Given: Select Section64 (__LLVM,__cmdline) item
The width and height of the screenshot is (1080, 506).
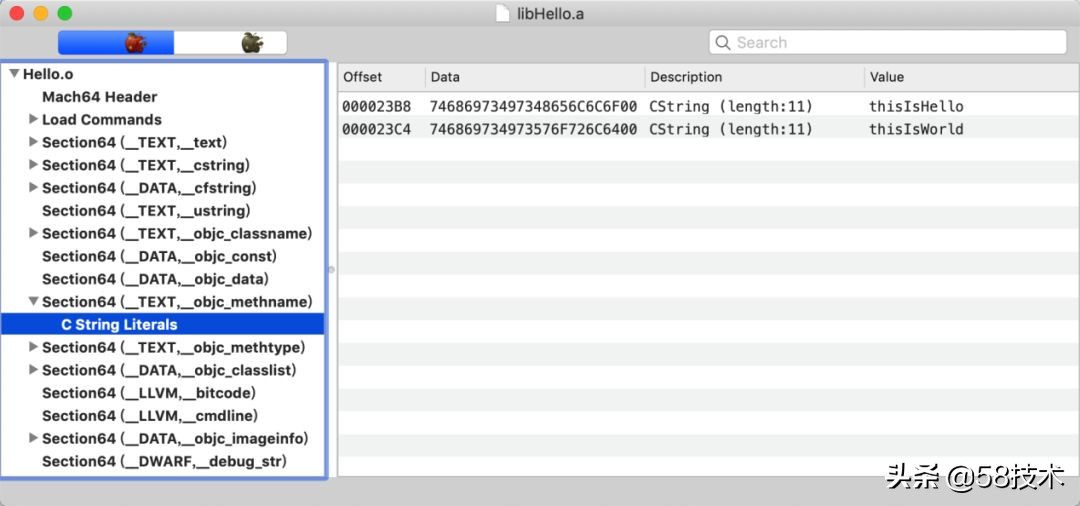Looking at the screenshot, I should pyautogui.click(x=150, y=415).
